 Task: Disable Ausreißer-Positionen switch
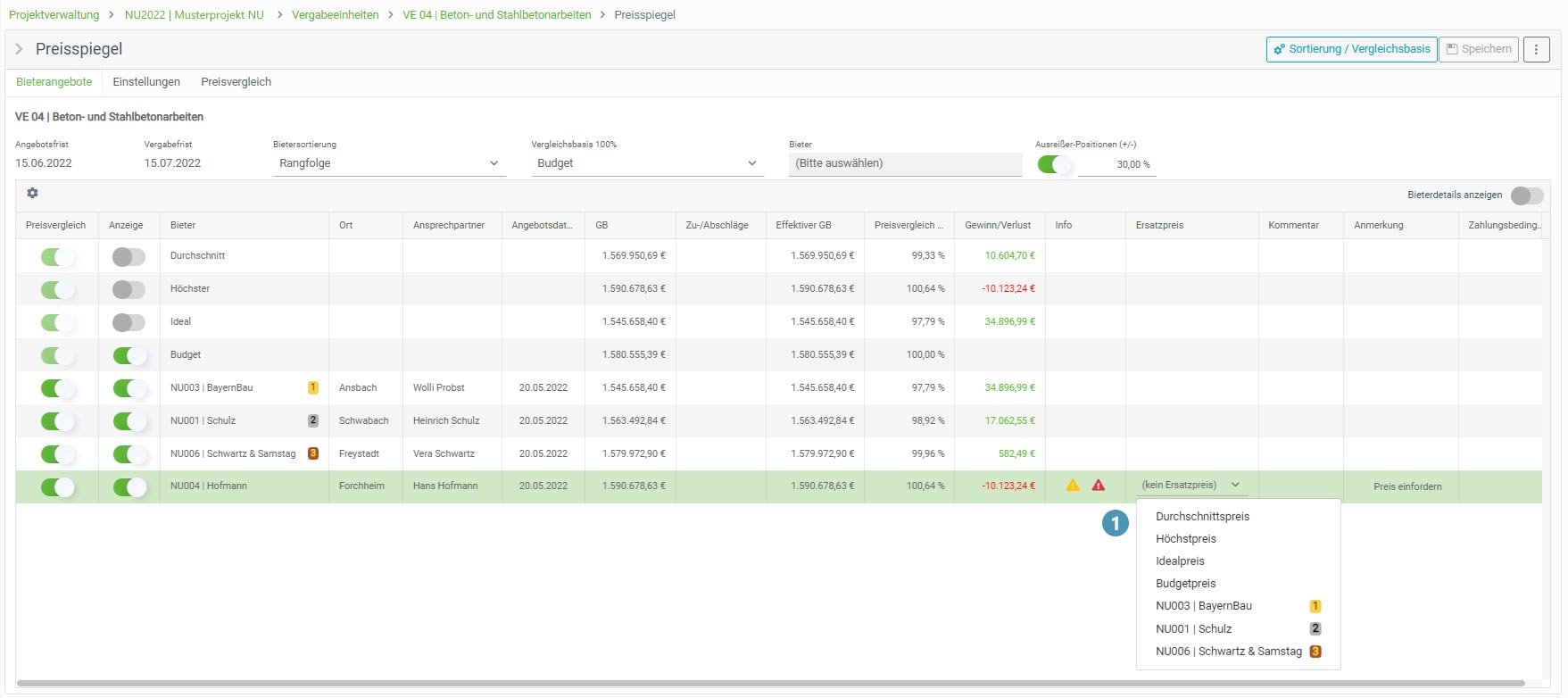[x=1053, y=164]
